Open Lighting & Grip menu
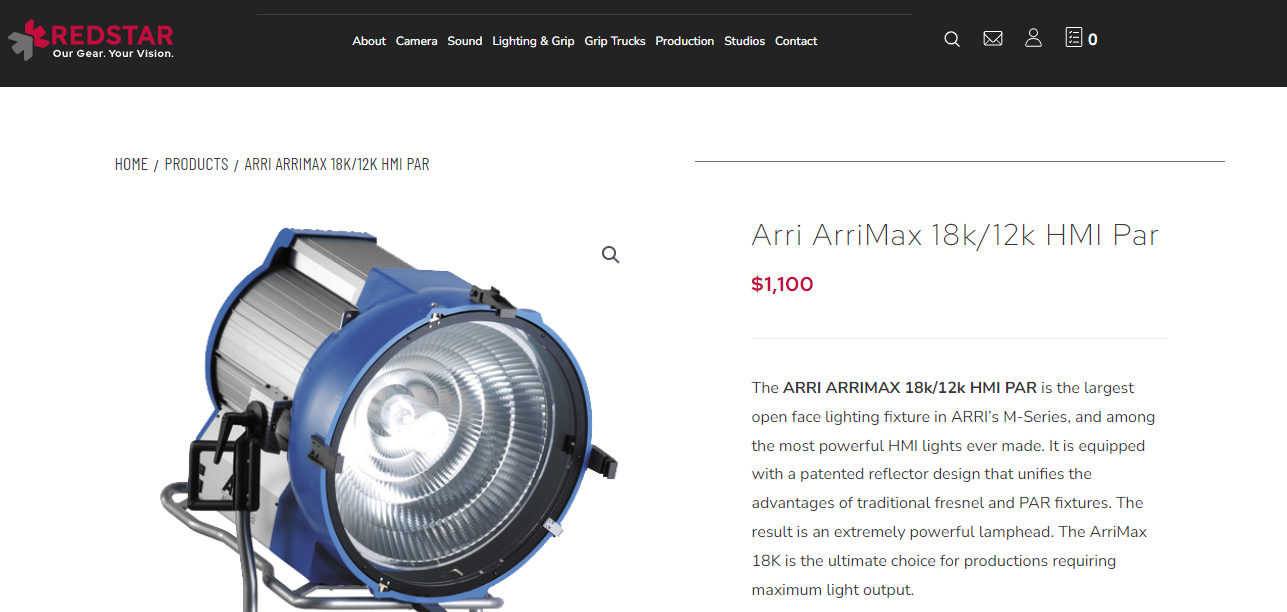Image resolution: width=1287 pixels, height=612 pixels. (x=533, y=41)
